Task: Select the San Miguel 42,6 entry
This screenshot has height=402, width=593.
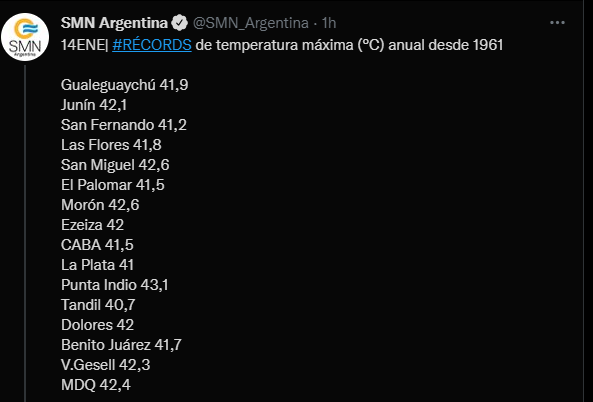Action: tap(115, 165)
